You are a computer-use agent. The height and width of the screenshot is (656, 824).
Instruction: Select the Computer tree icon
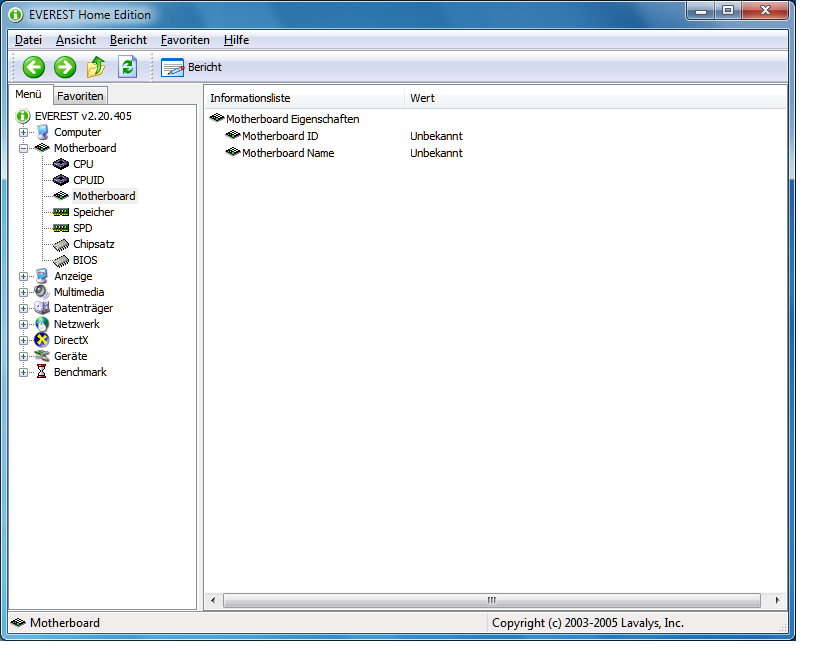(x=43, y=132)
